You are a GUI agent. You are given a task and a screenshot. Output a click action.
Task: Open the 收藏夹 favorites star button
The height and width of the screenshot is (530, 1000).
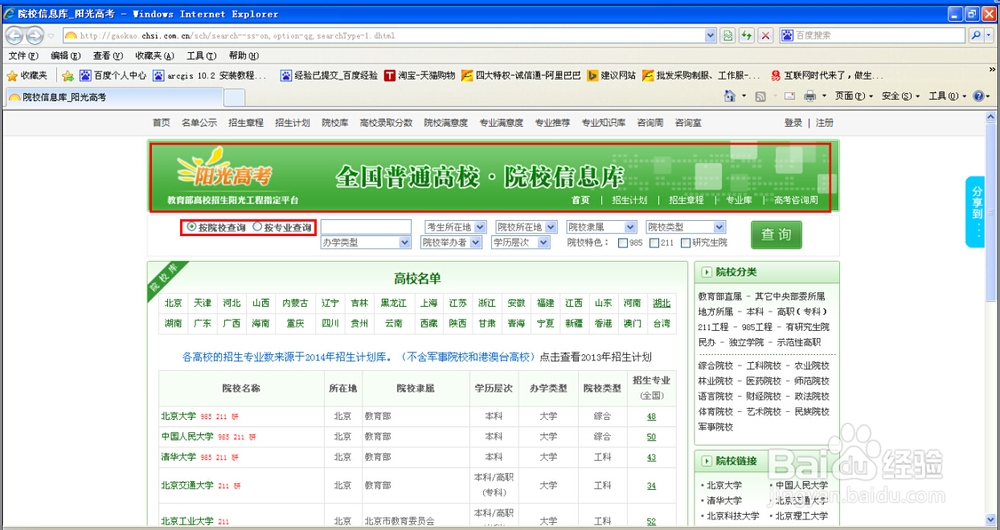click(x=27, y=76)
